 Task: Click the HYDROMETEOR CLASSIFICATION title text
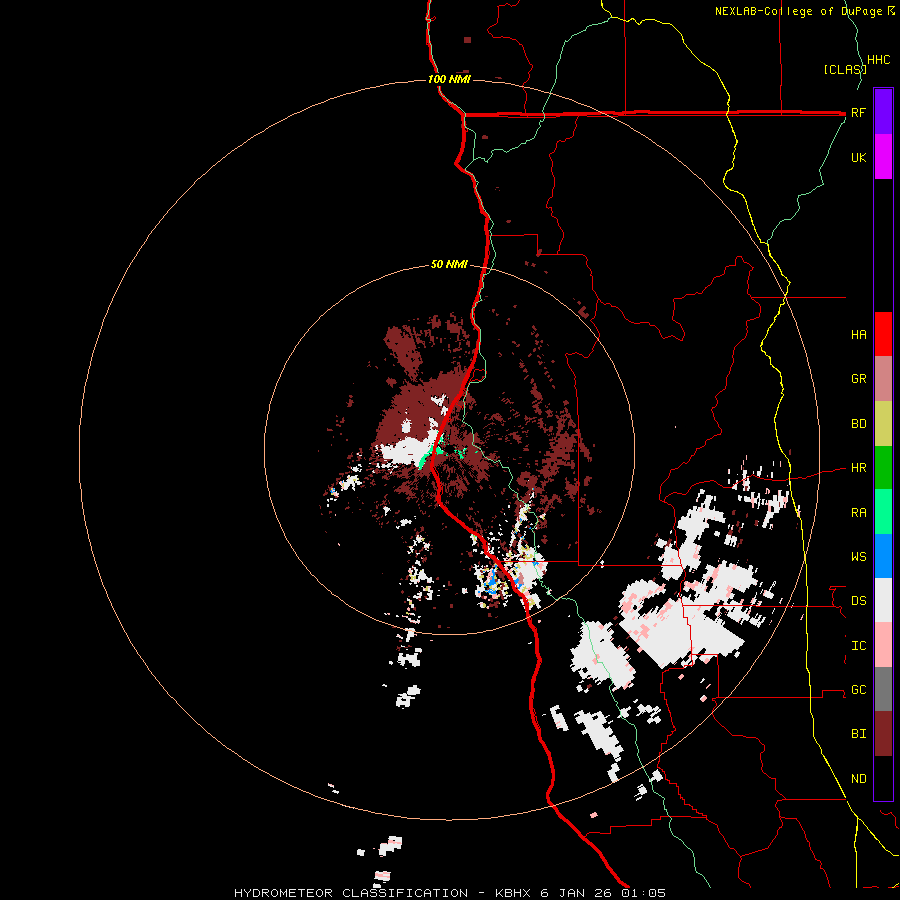(351, 893)
